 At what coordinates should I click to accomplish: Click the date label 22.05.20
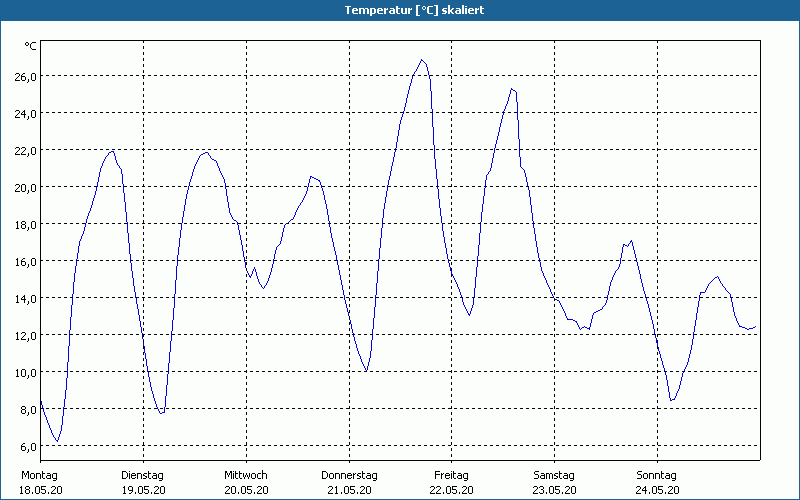[x=452, y=490]
